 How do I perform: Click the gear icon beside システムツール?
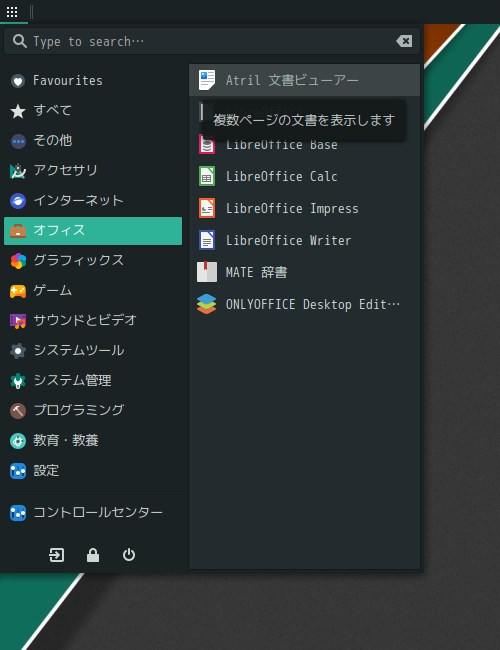18,351
